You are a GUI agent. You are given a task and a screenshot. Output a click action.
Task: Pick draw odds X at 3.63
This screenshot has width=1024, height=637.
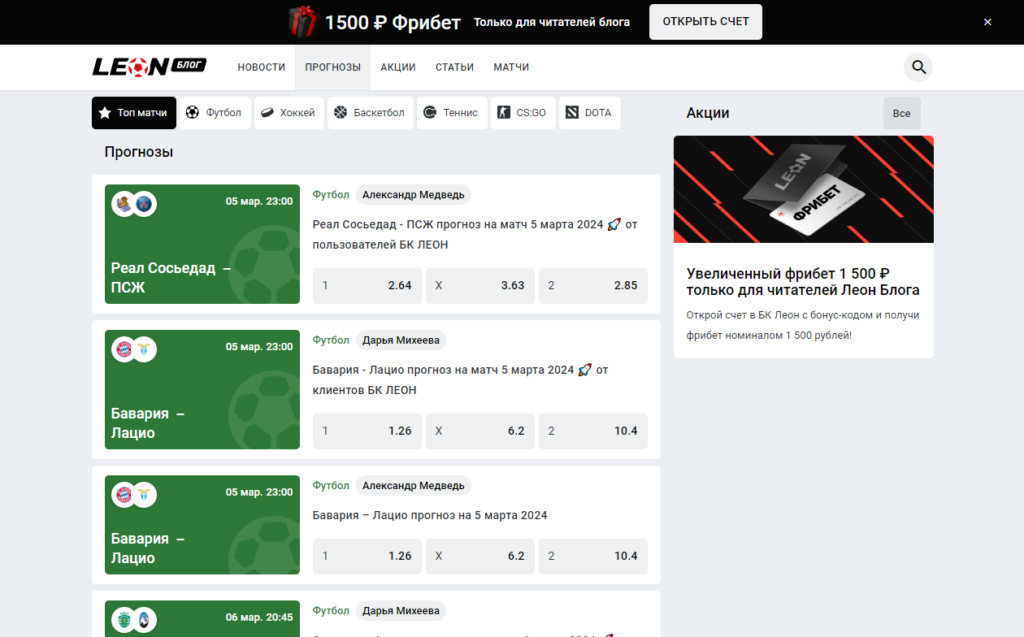tap(480, 286)
